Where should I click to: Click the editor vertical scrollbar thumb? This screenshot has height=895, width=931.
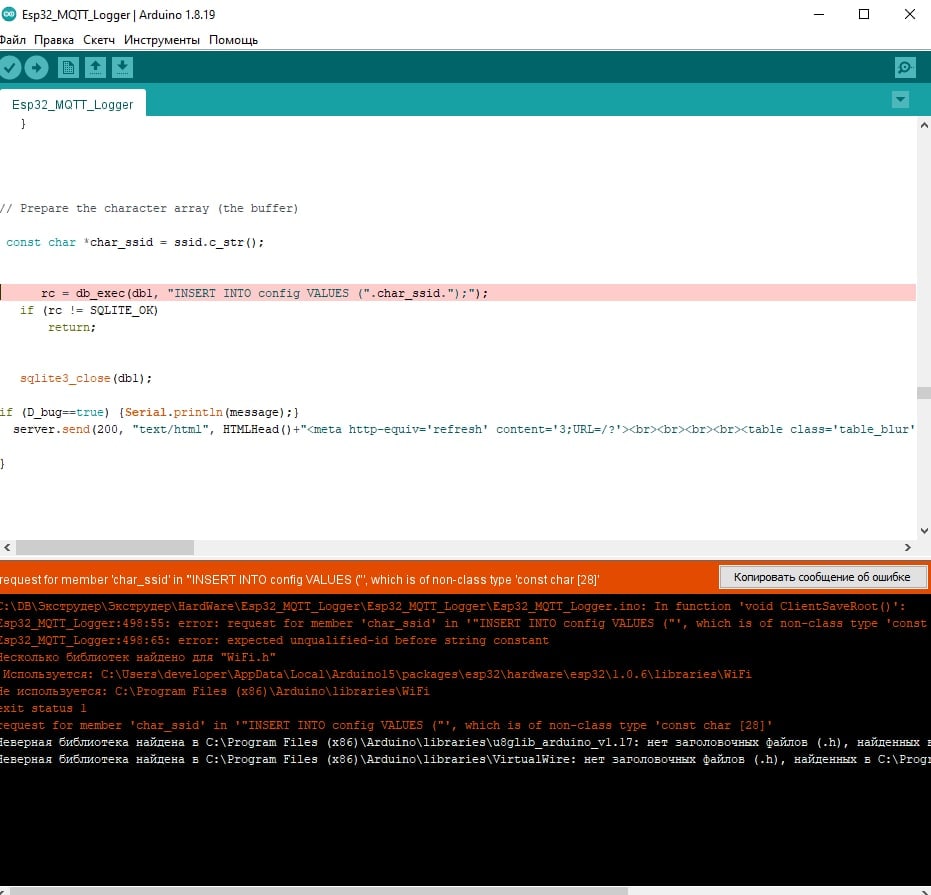coord(923,393)
